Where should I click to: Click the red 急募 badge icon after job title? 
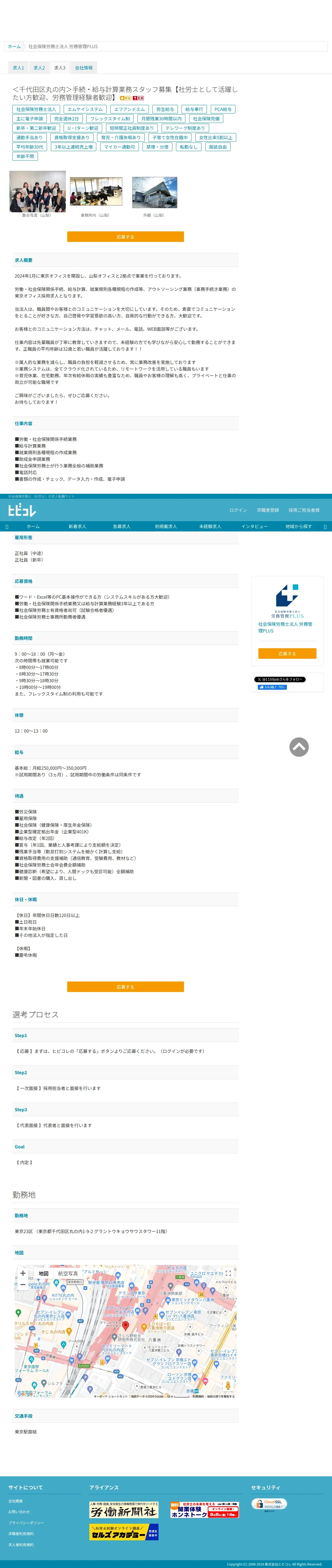tap(138, 98)
